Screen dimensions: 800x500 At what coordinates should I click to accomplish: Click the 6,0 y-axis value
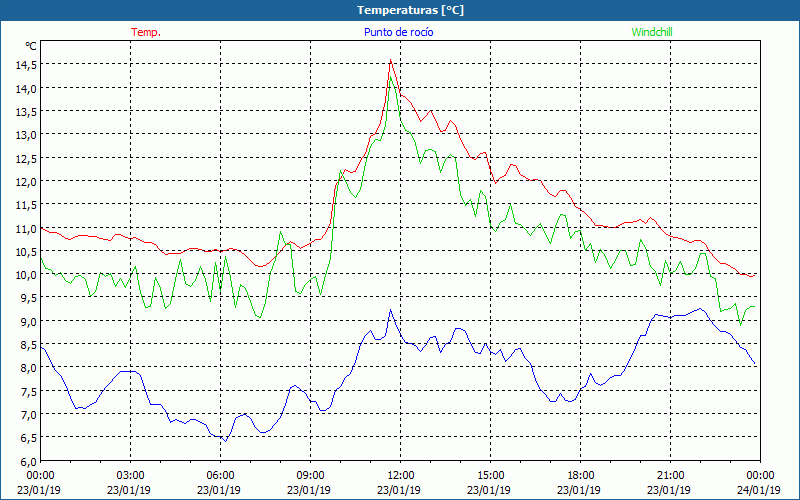point(29,461)
